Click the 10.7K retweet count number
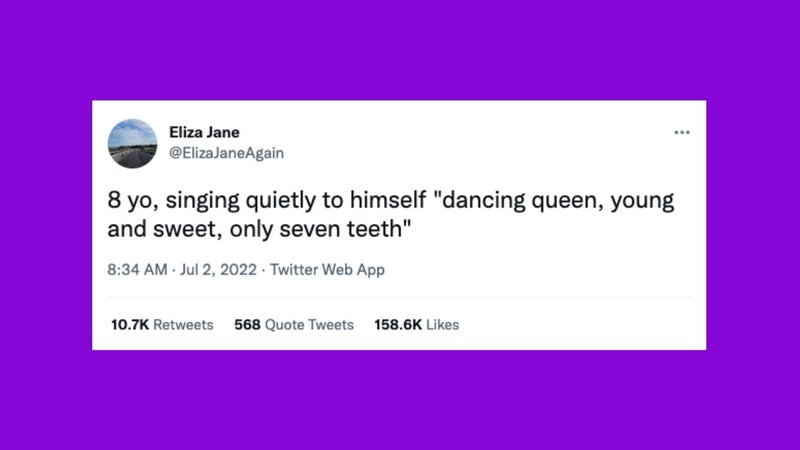The height and width of the screenshot is (450, 800). click(x=127, y=325)
